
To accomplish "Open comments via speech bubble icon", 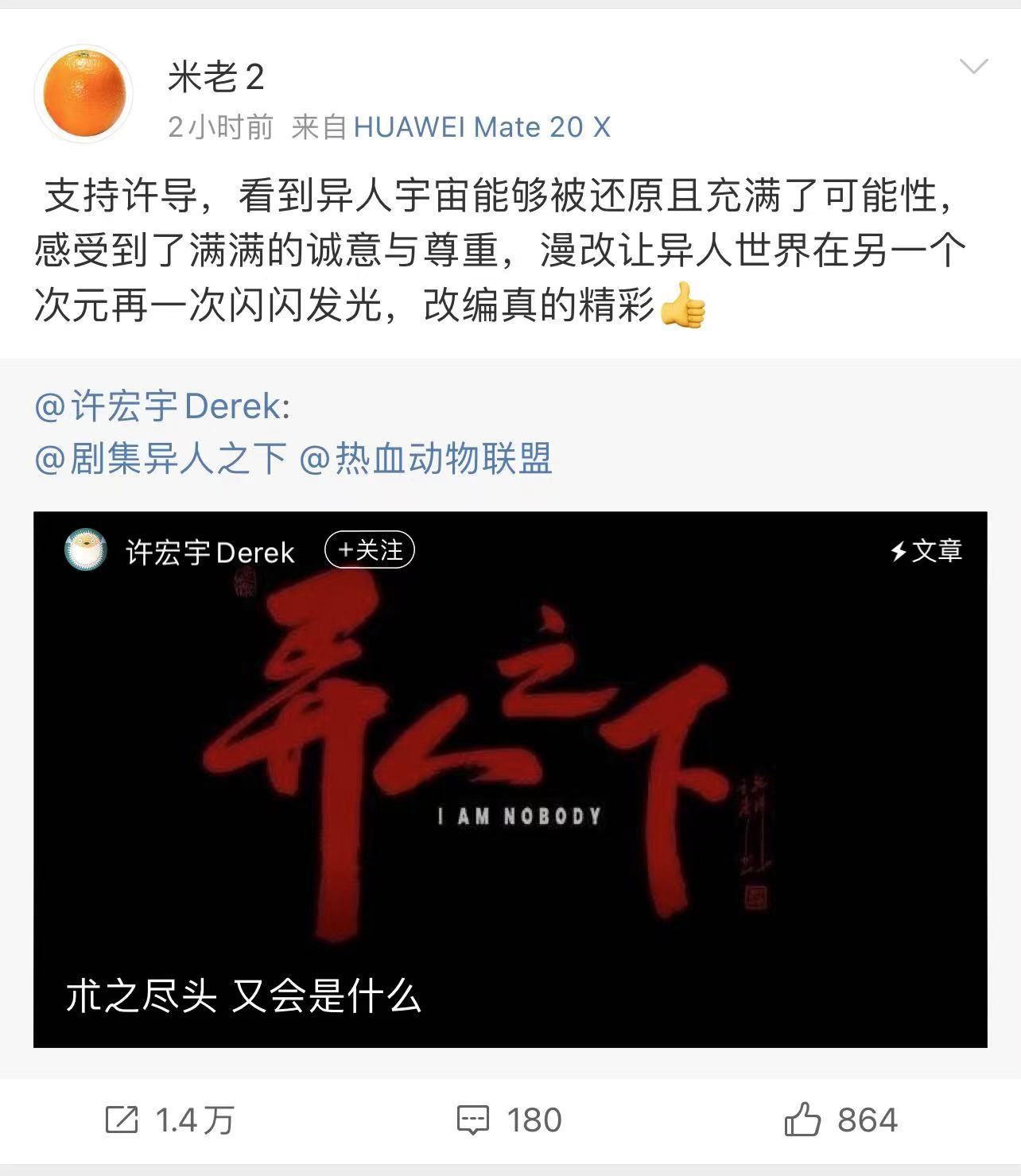I will (473, 1120).
